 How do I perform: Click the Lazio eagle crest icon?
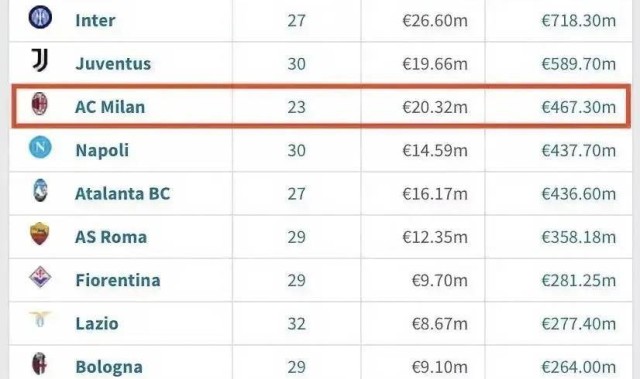pyautogui.click(x=40, y=319)
